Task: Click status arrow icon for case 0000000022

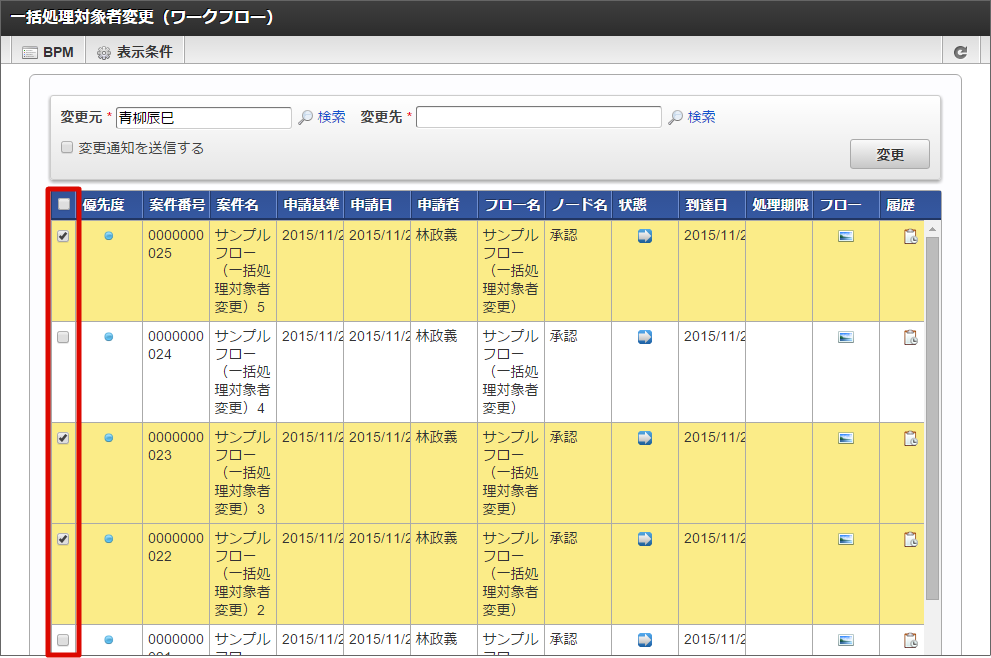Action: (645, 539)
